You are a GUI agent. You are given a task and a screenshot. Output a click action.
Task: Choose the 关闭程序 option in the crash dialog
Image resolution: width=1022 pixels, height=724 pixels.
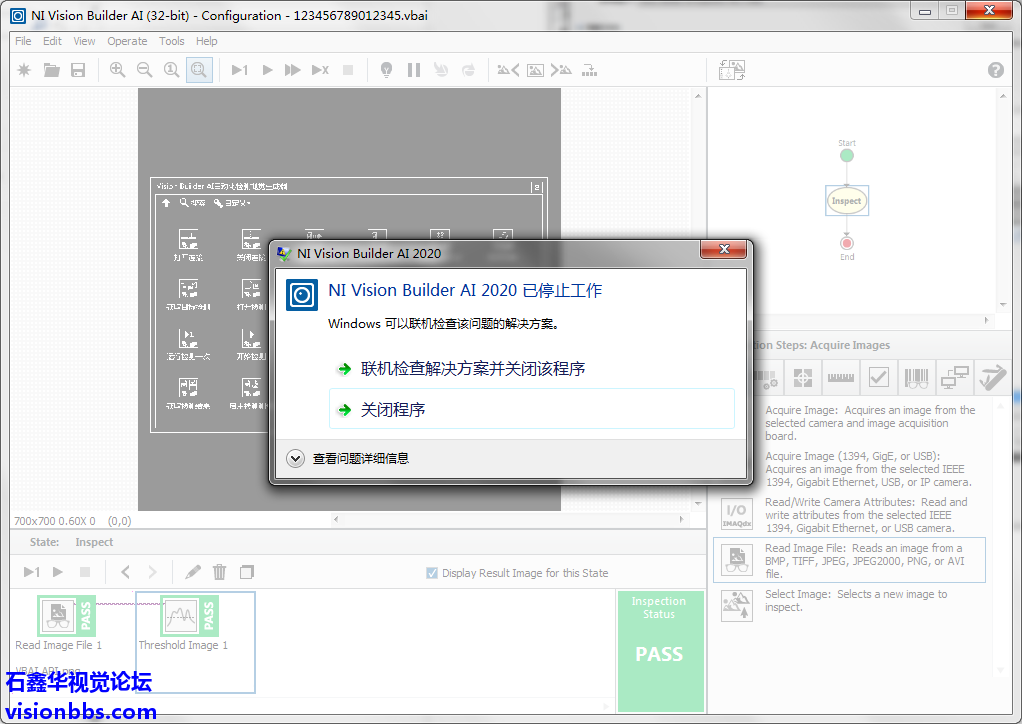coord(532,409)
